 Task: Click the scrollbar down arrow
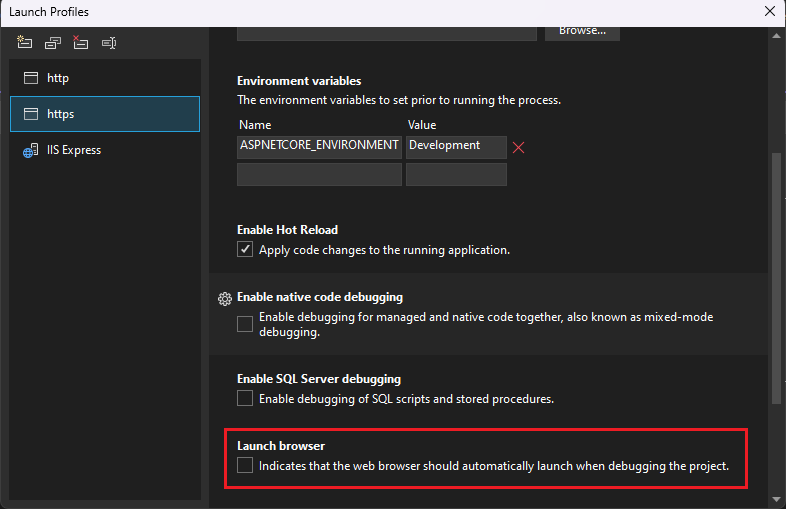777,498
